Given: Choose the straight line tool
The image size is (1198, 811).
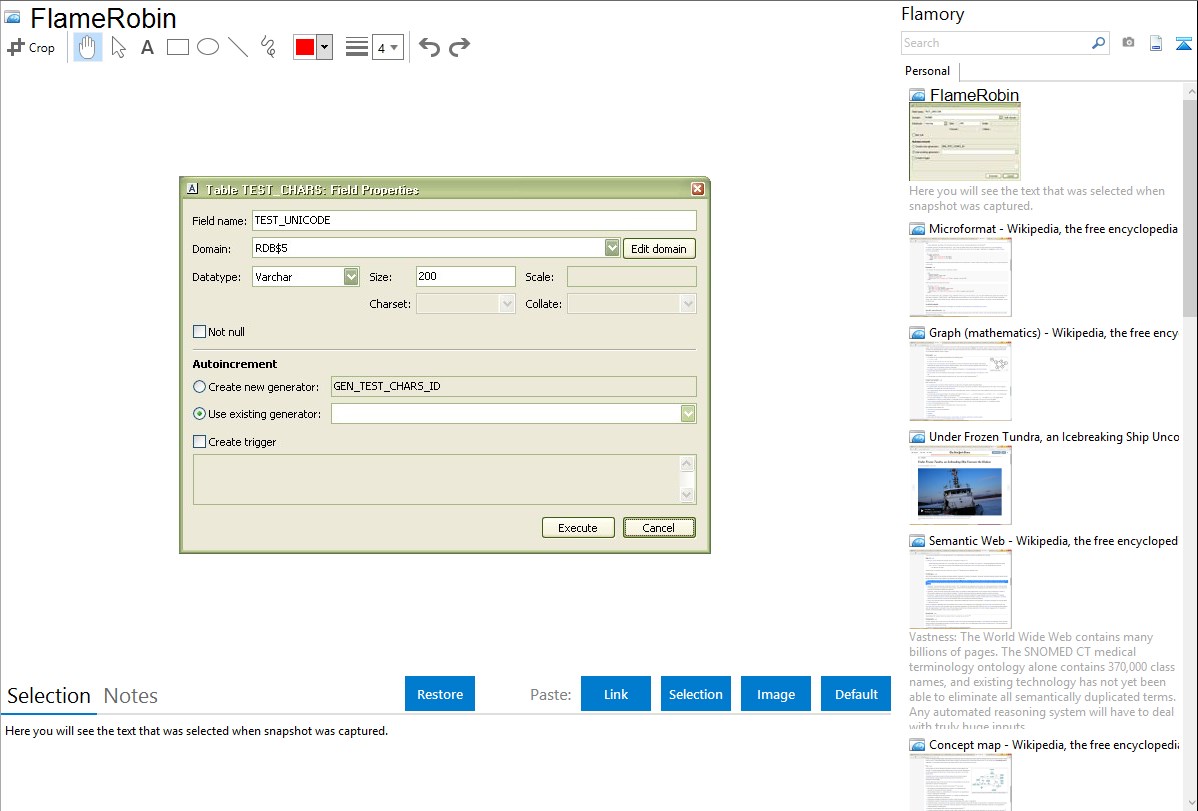Looking at the screenshot, I should click(237, 47).
